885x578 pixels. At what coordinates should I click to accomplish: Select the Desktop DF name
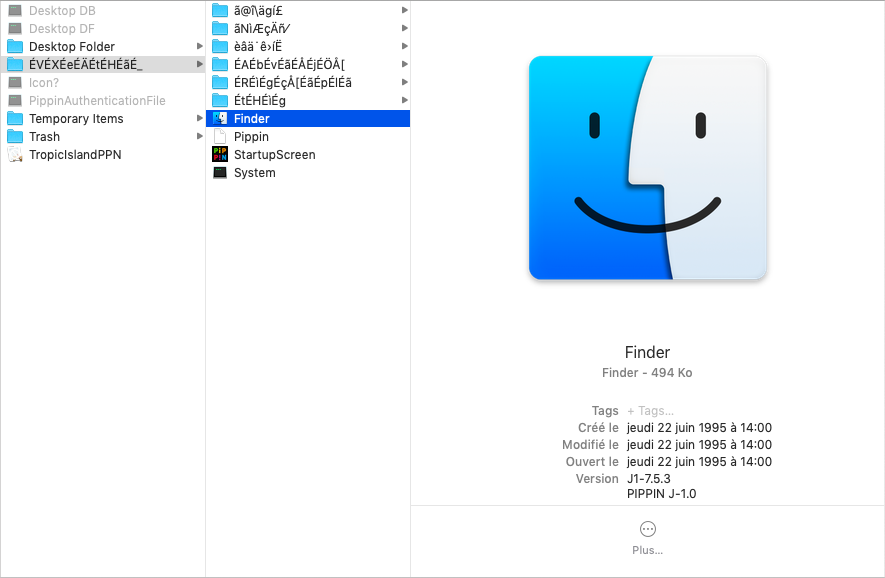coord(62,28)
